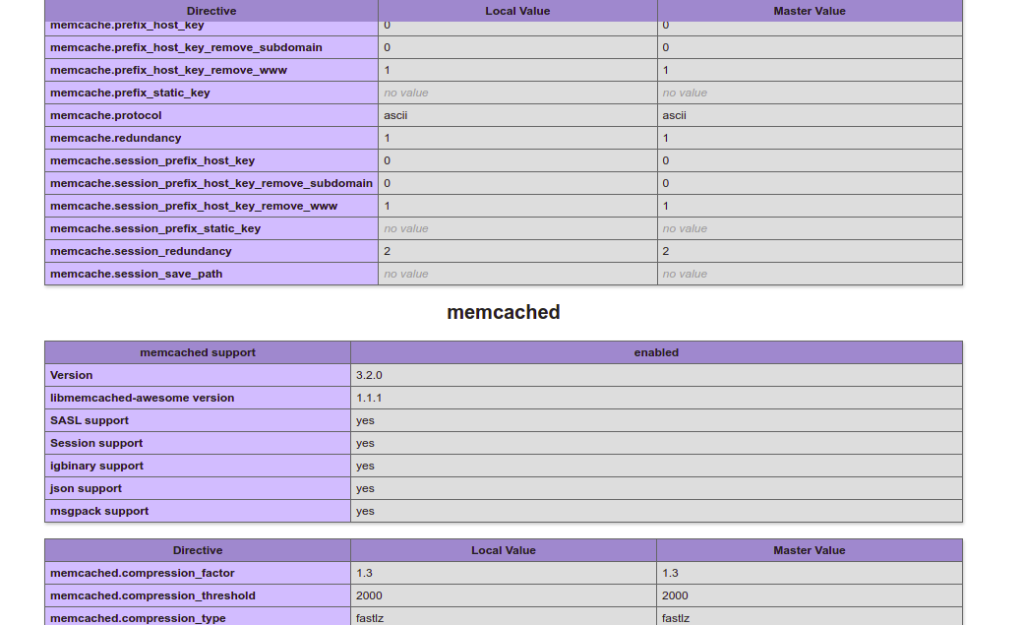The image size is (1024, 625).
Task: Select local value of memcache.prefix_host_key_remove_subdomain
Action: tap(387, 48)
